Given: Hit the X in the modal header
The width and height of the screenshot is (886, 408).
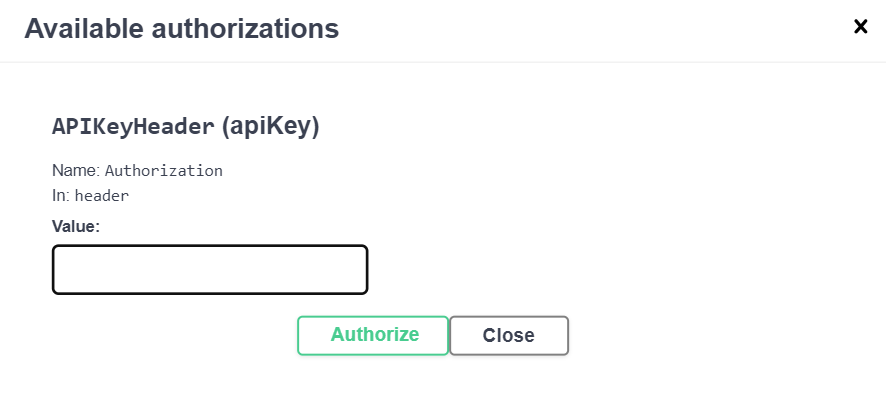Looking at the screenshot, I should [x=860, y=27].
